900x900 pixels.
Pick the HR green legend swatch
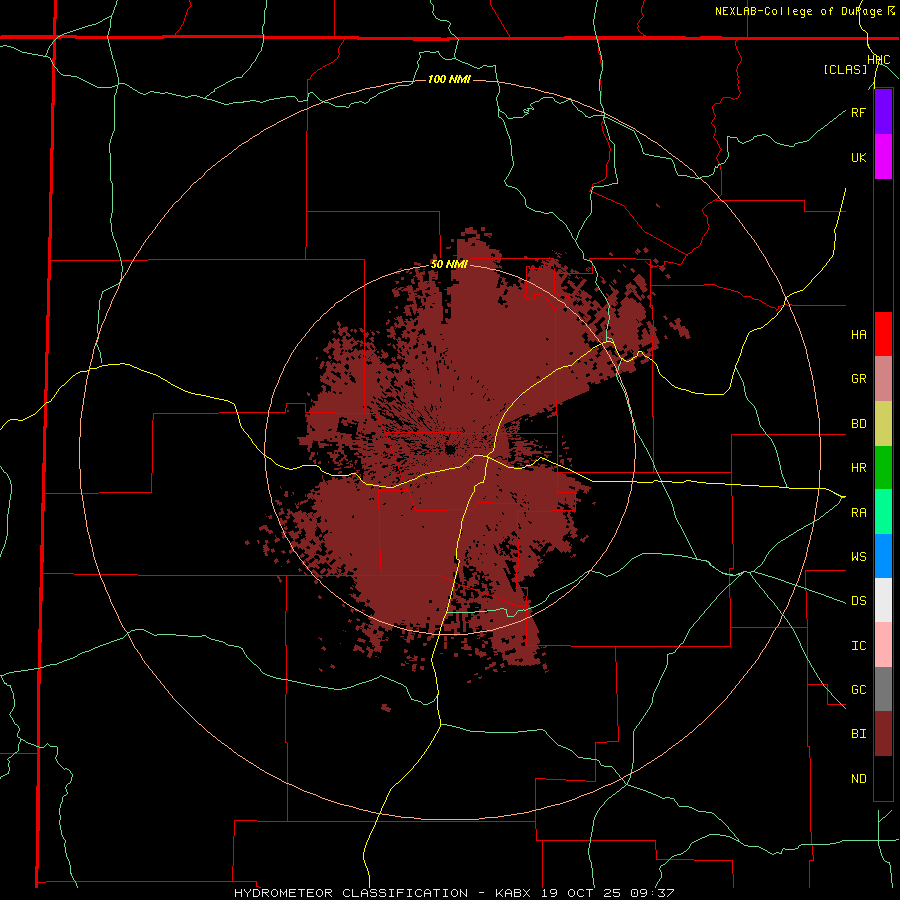883,468
